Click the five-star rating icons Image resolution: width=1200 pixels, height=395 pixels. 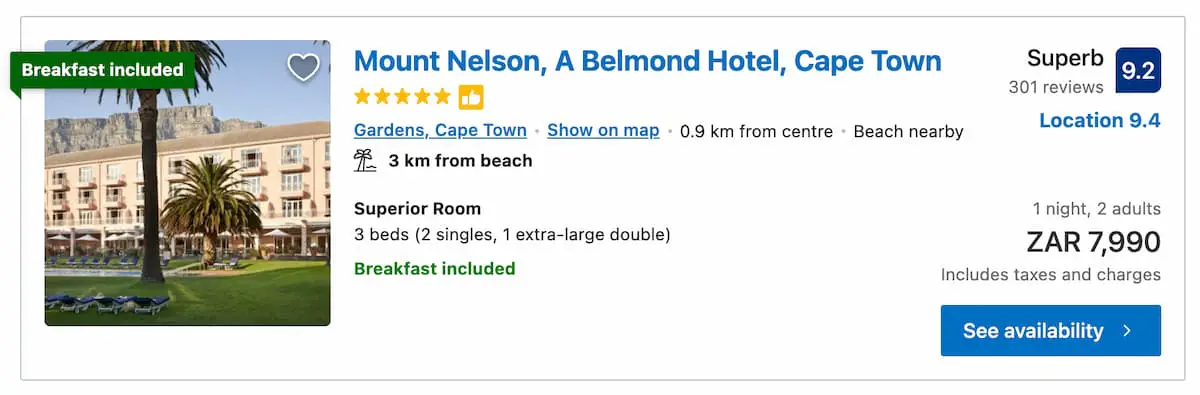point(403,97)
